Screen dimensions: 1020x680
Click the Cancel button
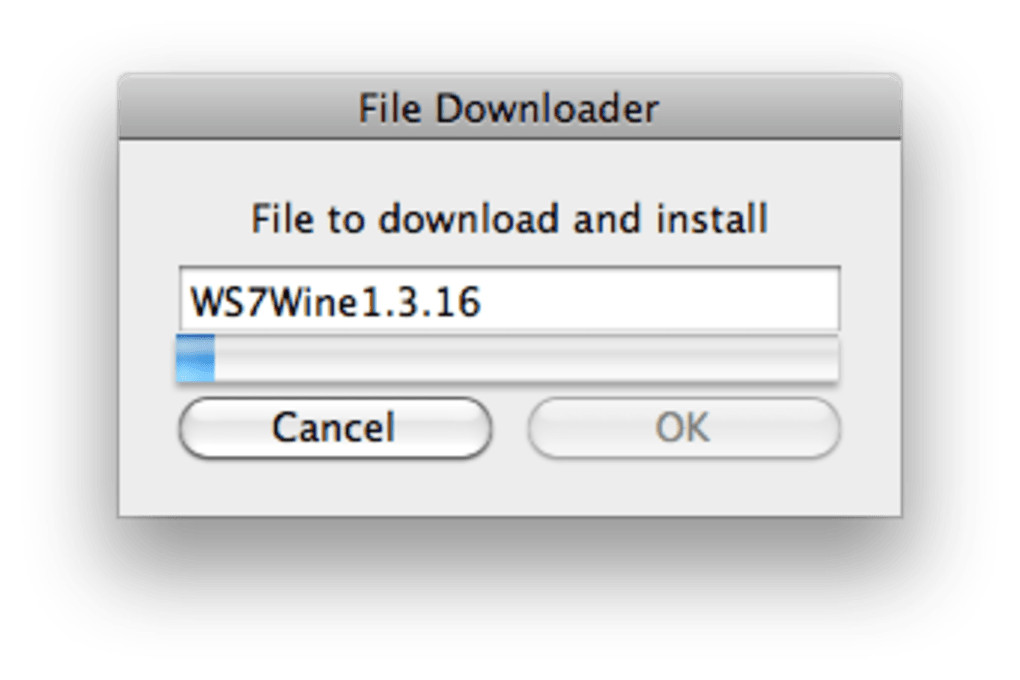point(334,428)
